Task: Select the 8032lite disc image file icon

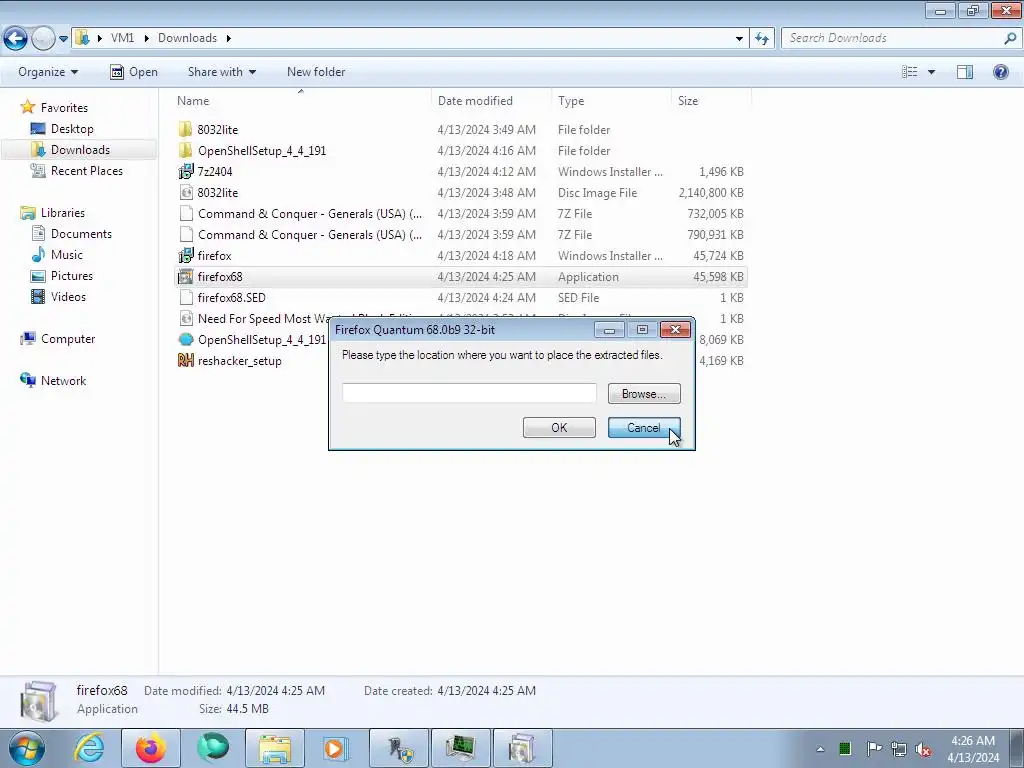Action: [185, 192]
